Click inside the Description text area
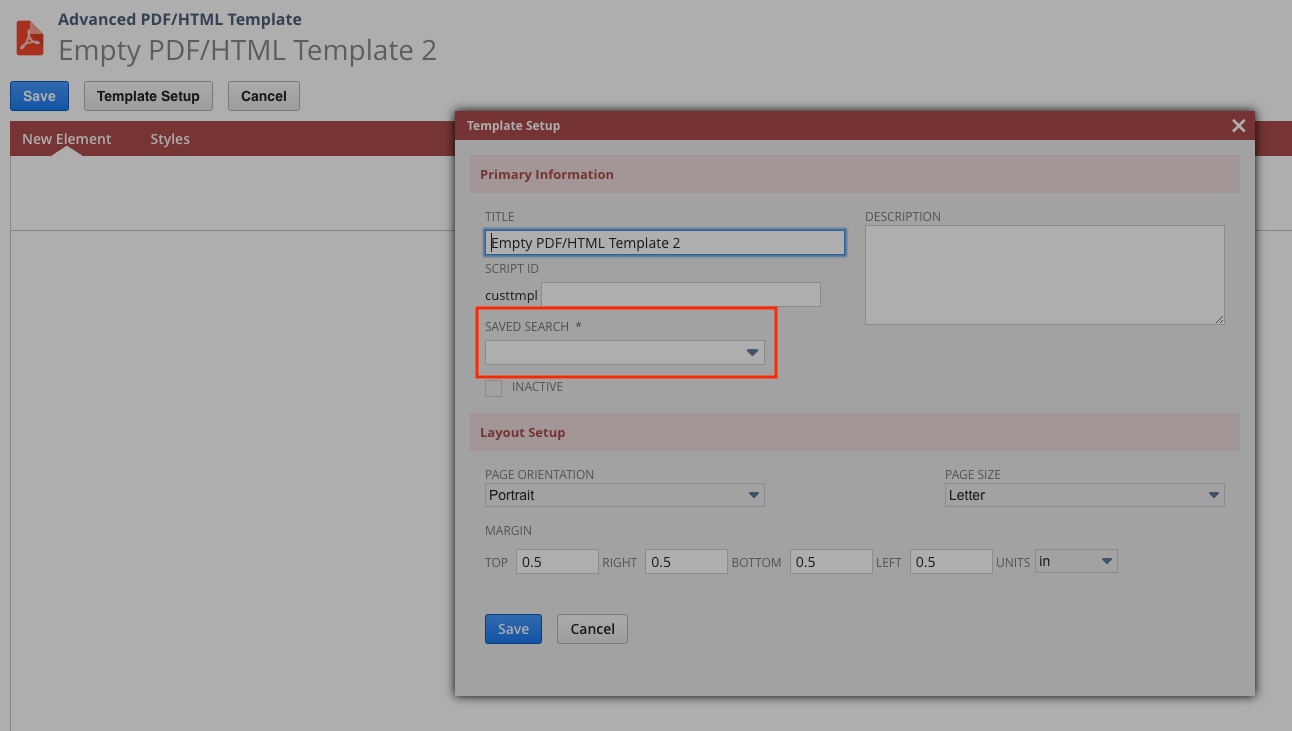The width and height of the screenshot is (1292, 731). coord(1044,275)
